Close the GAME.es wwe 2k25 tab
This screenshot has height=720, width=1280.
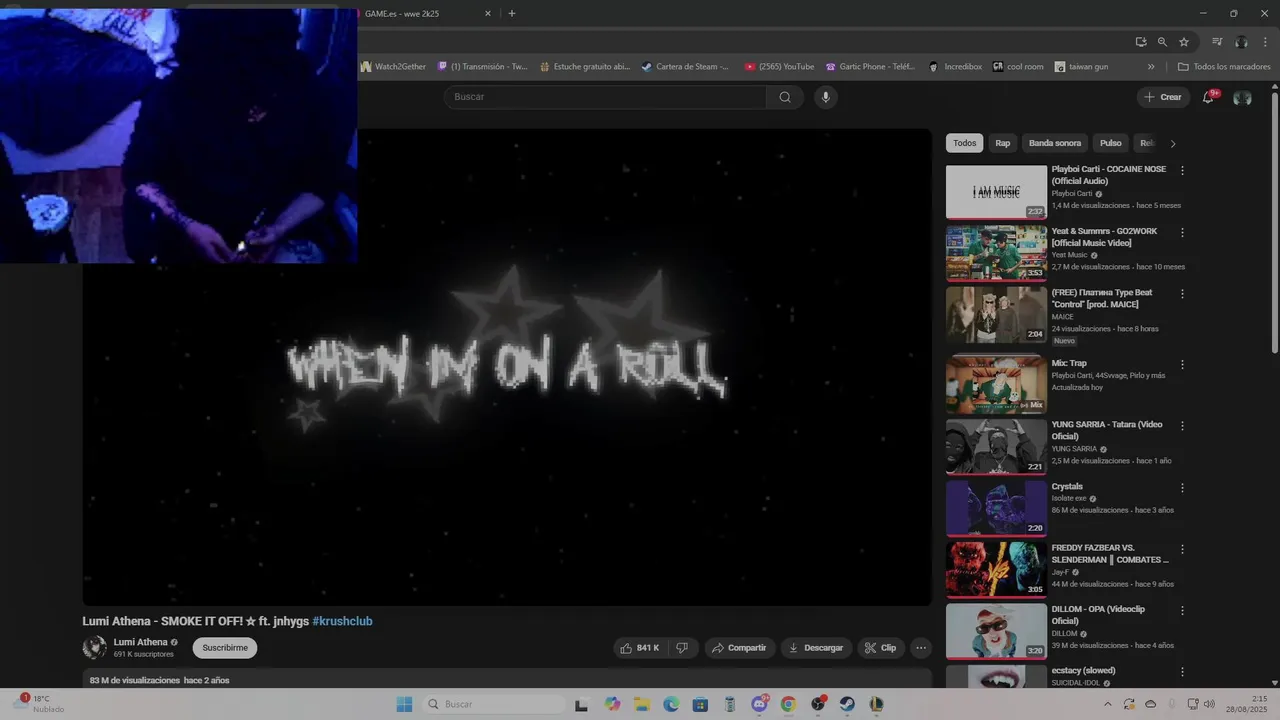(488, 14)
